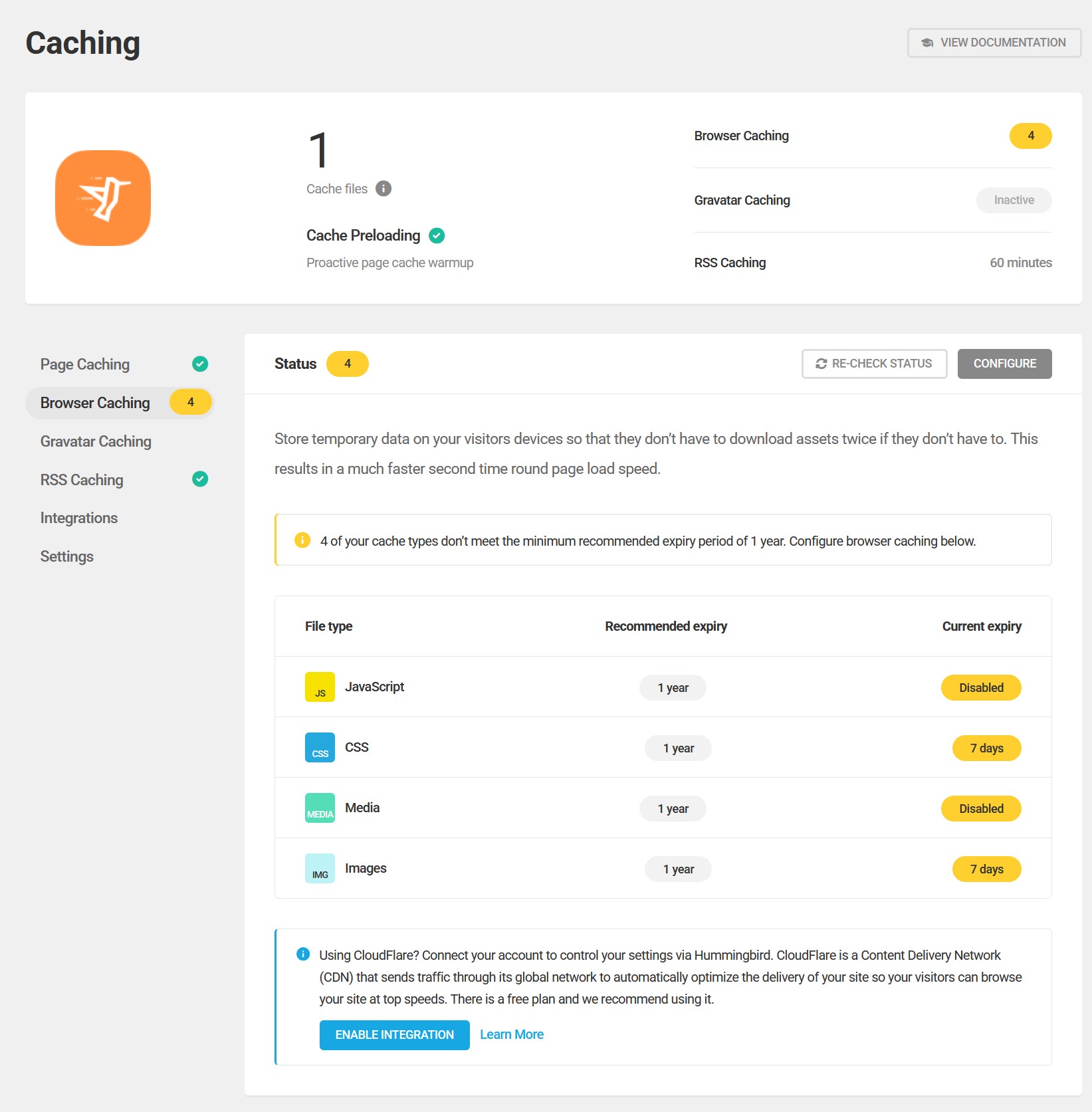This screenshot has height=1112, width=1092.
Task: Open Settings in the caching sidebar
Action: [67, 556]
